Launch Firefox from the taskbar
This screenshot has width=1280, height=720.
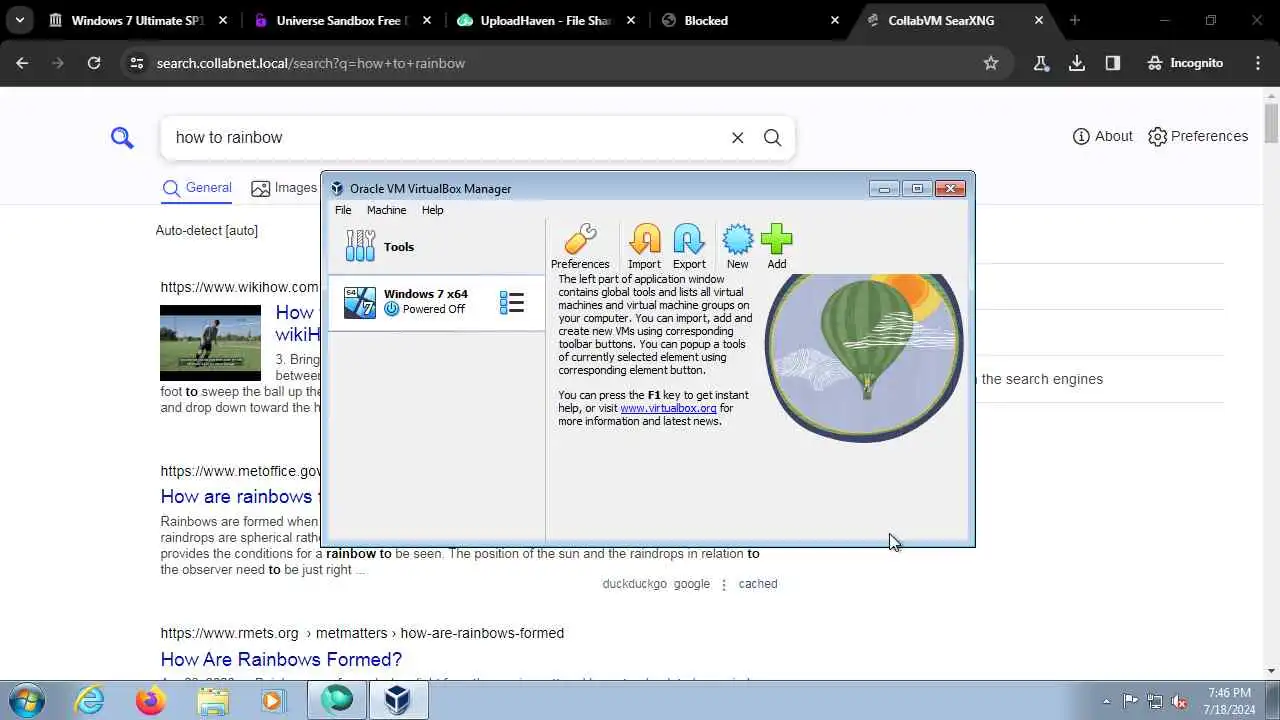151,700
